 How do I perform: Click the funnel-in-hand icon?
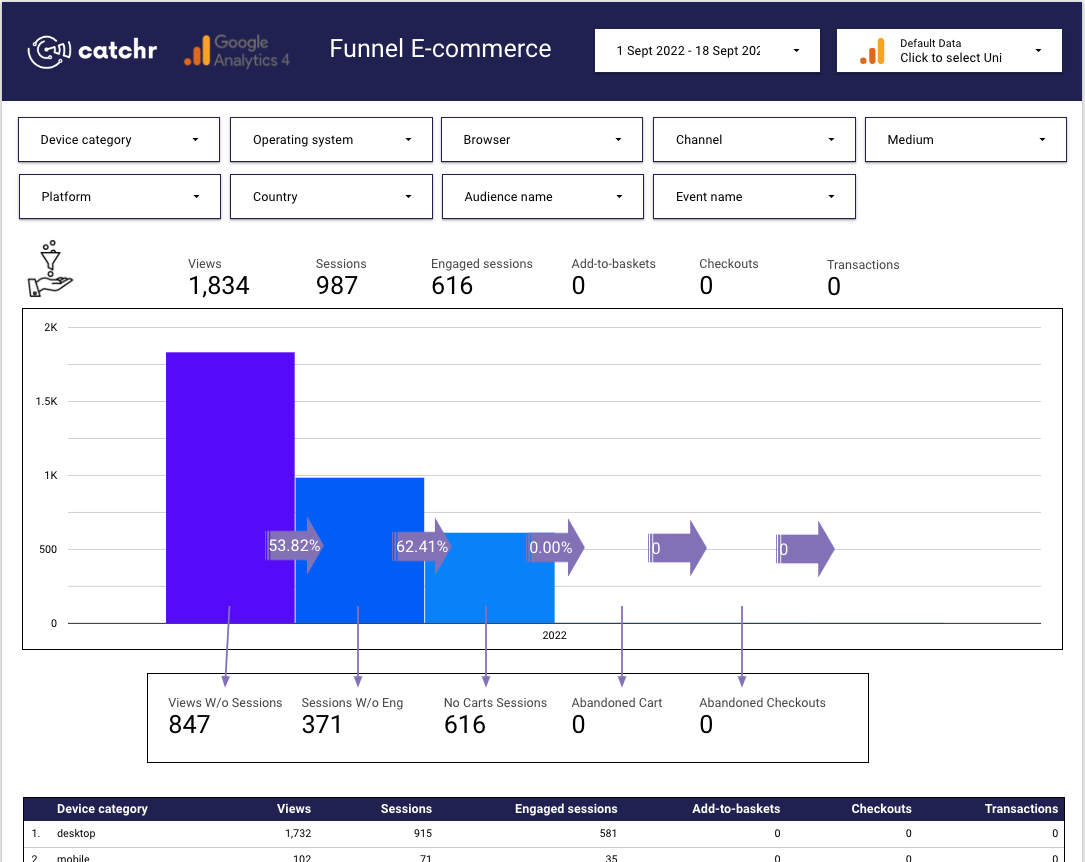50,268
